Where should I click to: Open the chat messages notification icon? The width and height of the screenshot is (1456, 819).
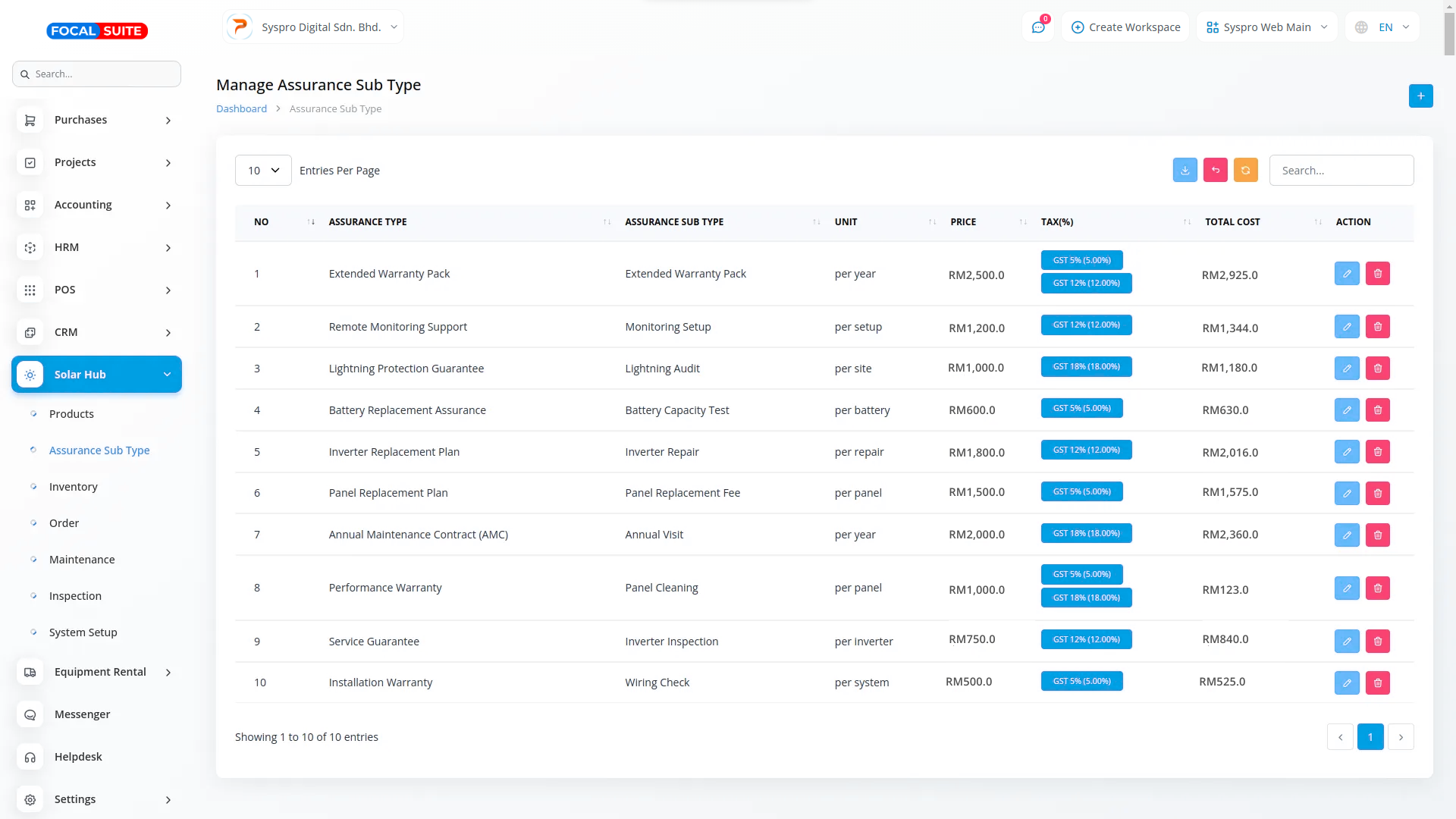tap(1038, 27)
